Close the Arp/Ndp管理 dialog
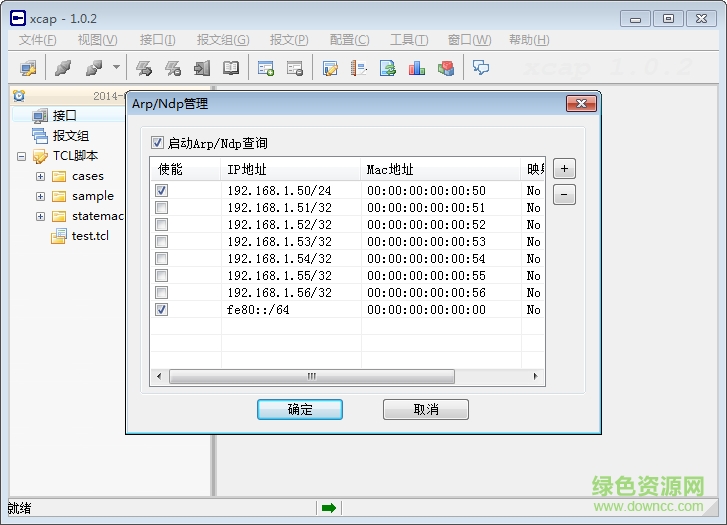The image size is (727, 525). (581, 103)
